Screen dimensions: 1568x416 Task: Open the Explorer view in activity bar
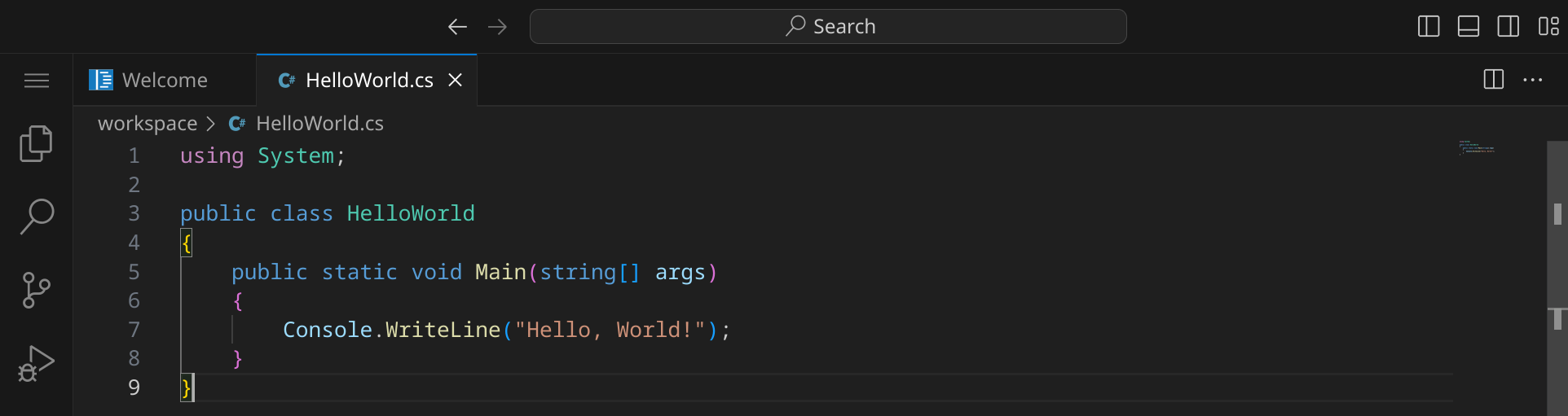coord(36,144)
